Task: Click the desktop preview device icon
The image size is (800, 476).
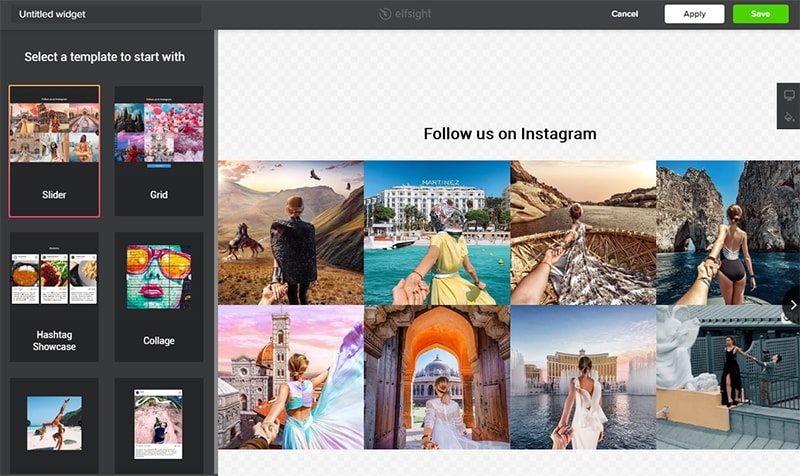Action: 789,94
